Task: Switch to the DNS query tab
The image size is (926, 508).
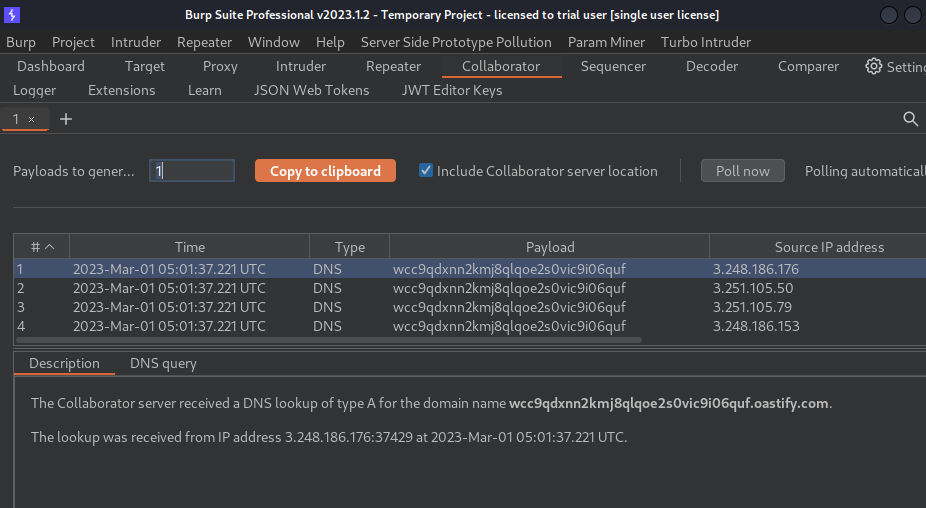Action: point(163,363)
